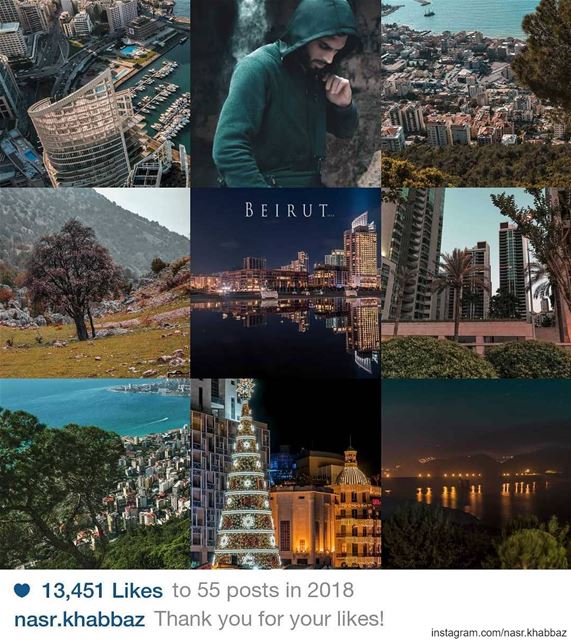Open the Christmas tree night photo
The image size is (571, 640).
point(286,473)
